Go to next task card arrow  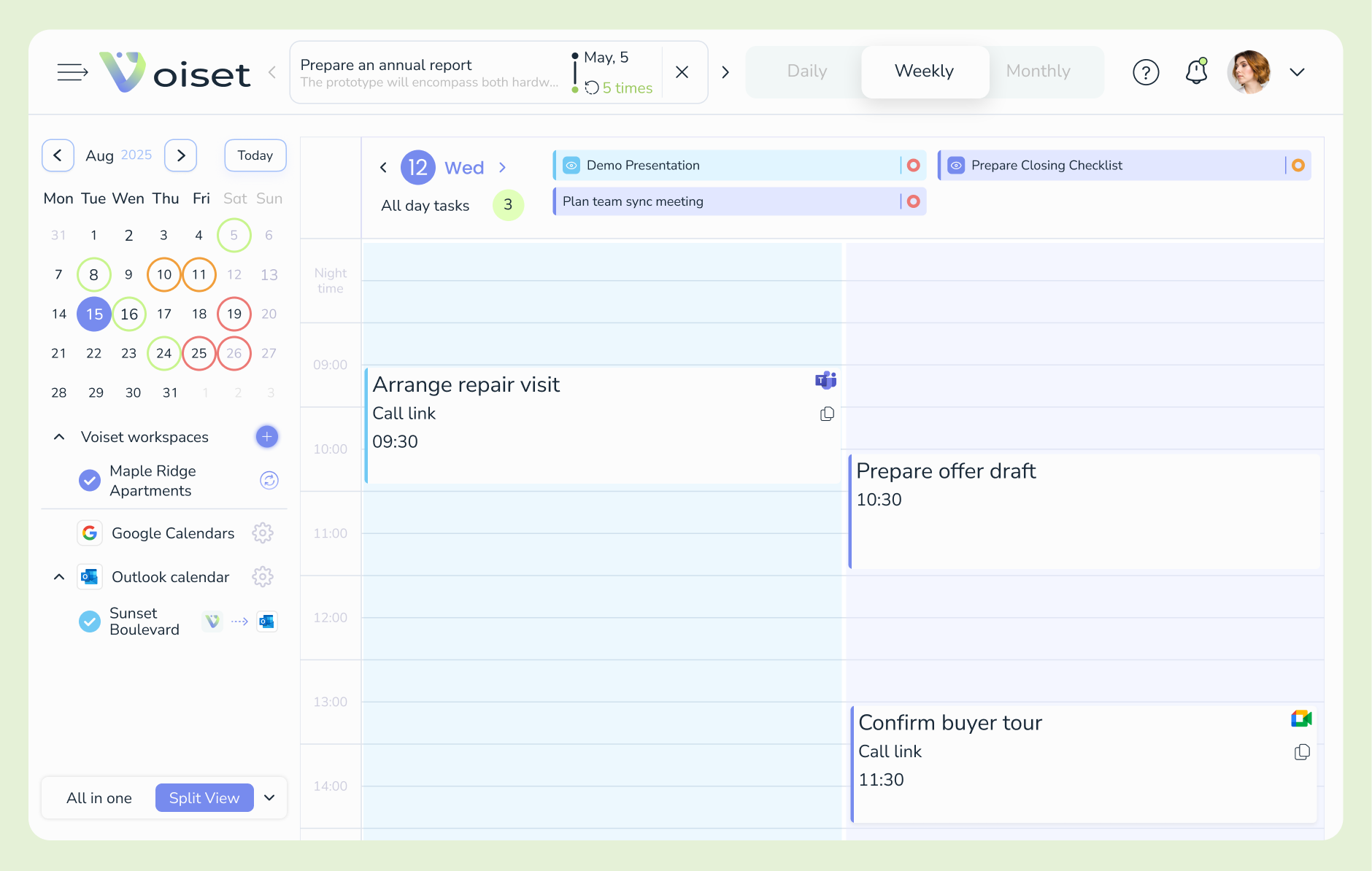pyautogui.click(x=725, y=72)
